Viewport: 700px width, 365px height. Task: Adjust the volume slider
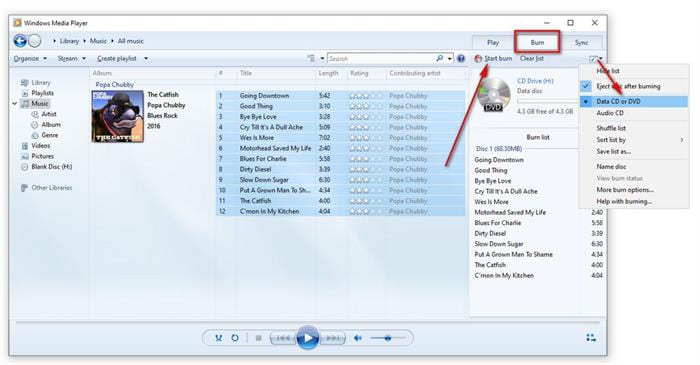388,338
